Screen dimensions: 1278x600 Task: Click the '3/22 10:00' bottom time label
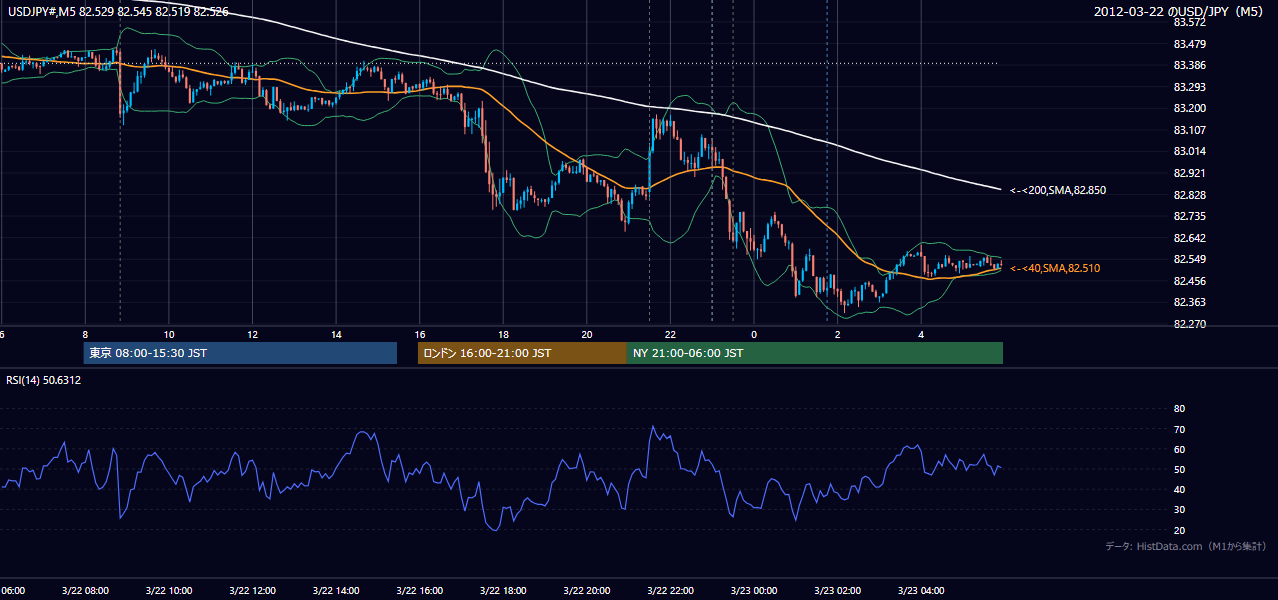168,590
